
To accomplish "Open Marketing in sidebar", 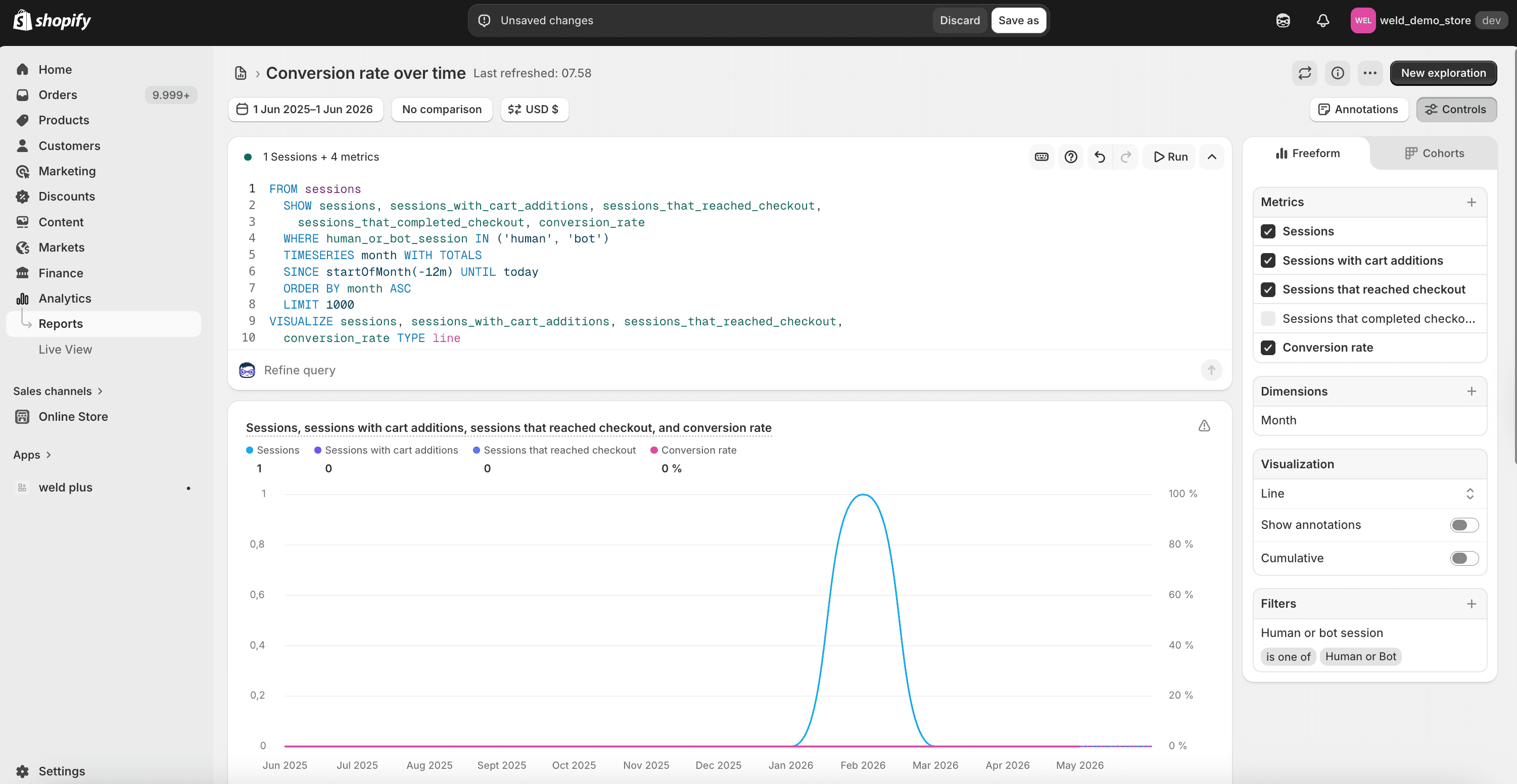I will pyautogui.click(x=104, y=171).
